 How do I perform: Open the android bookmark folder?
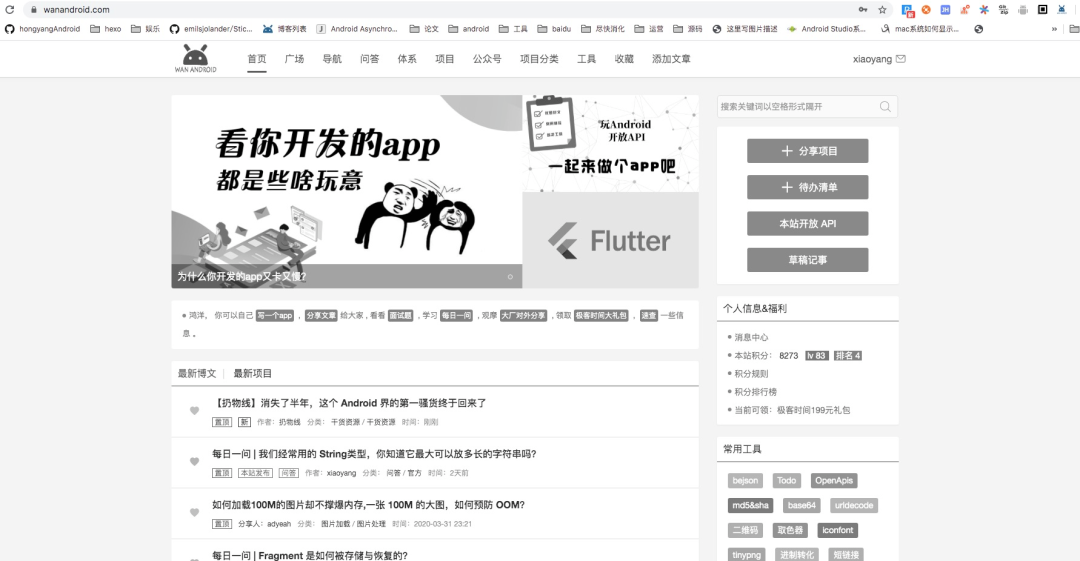pos(468,29)
